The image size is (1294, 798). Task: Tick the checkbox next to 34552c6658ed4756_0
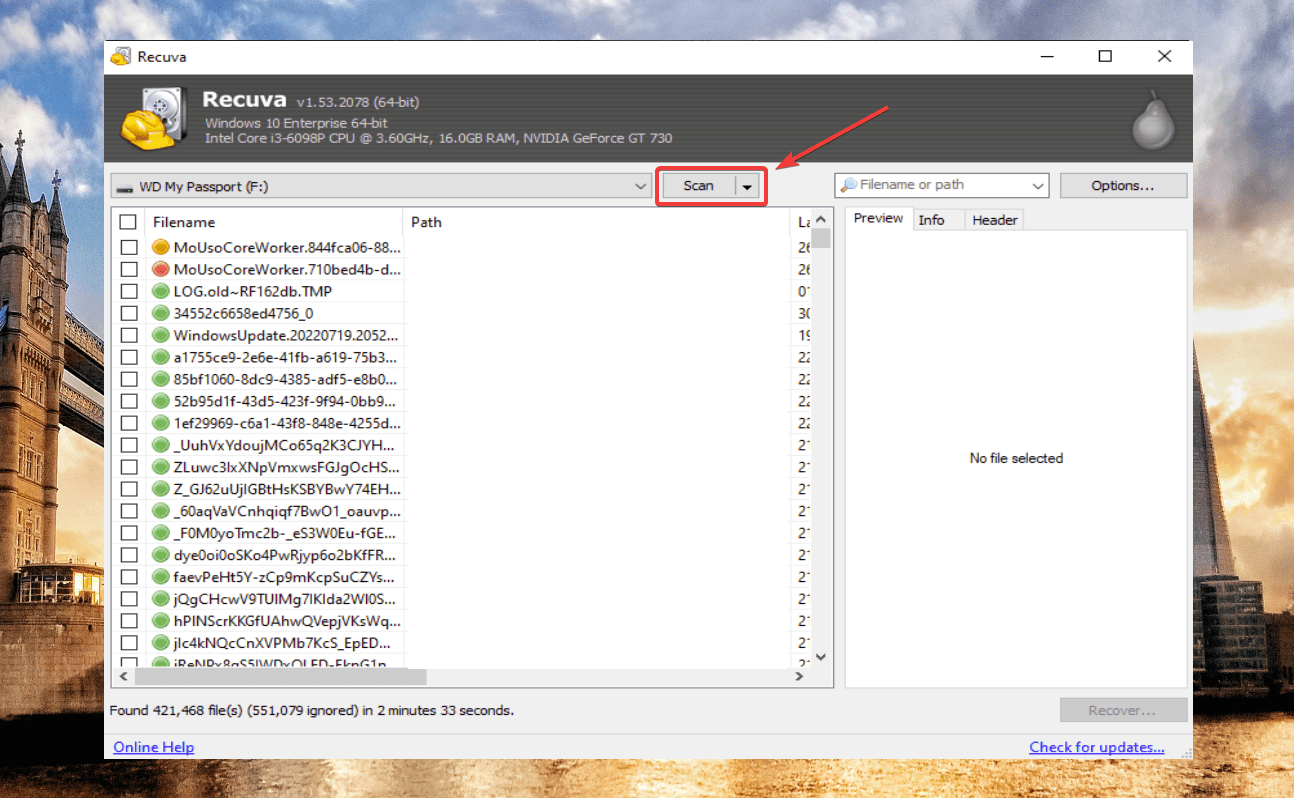click(128, 313)
